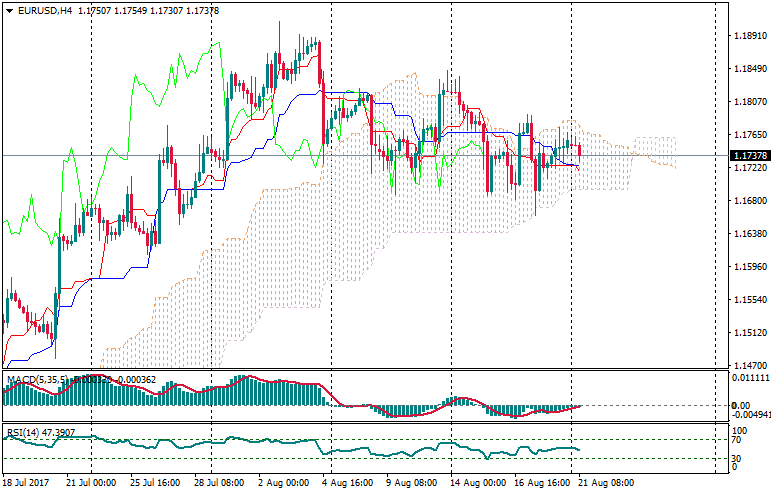This screenshot has width=771, height=494.
Task: Click the RSI(14) indicator label
Action: point(27,433)
